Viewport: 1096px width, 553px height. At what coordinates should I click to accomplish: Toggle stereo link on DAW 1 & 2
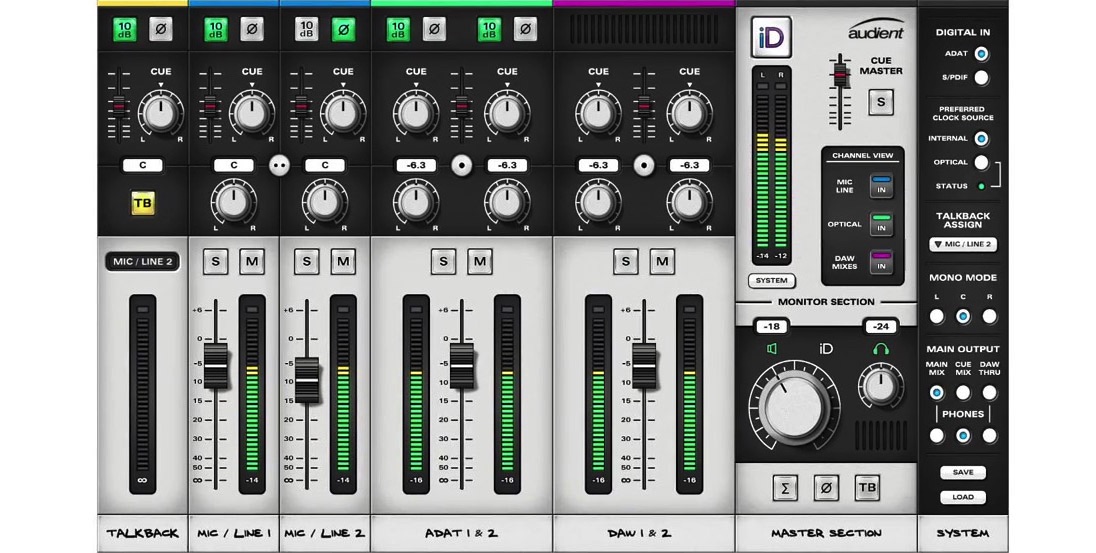(x=644, y=166)
